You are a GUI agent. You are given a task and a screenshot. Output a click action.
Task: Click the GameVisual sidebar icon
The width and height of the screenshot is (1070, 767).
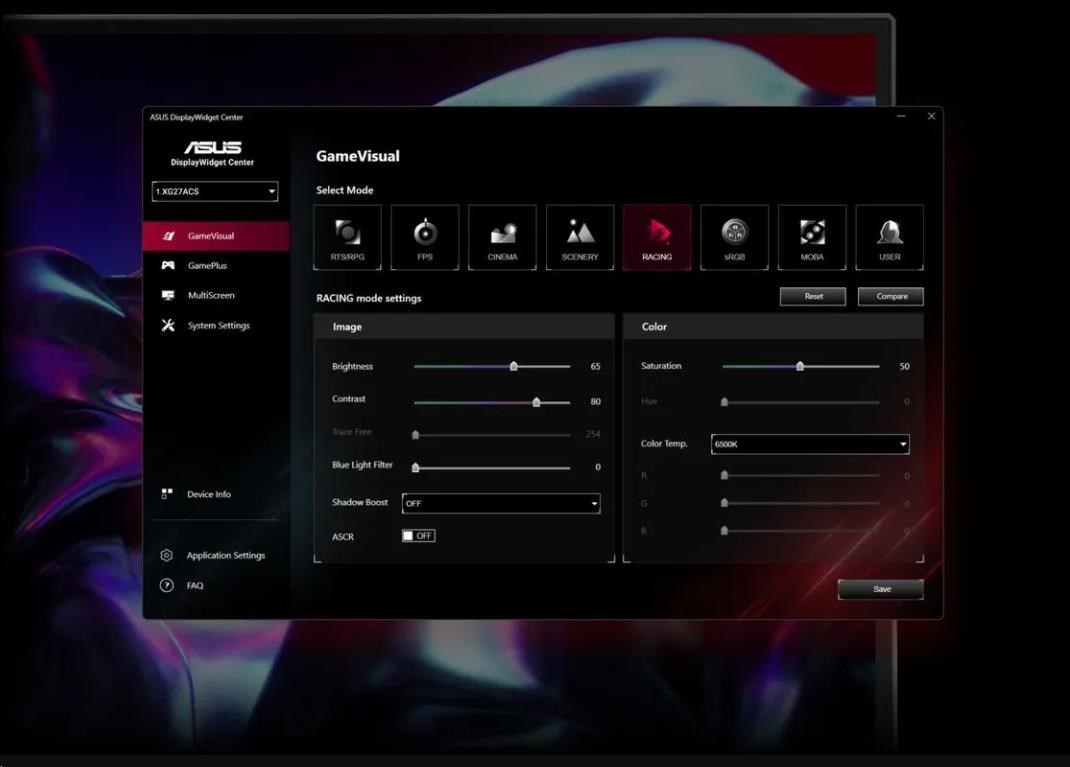coord(168,236)
